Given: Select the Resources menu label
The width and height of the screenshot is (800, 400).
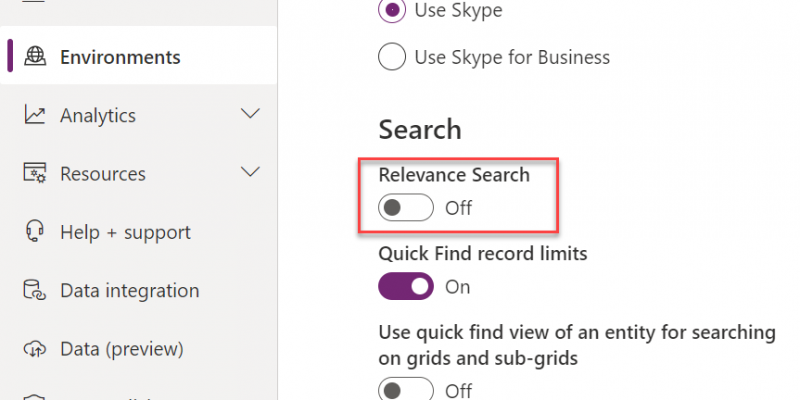Looking at the screenshot, I should [x=103, y=174].
